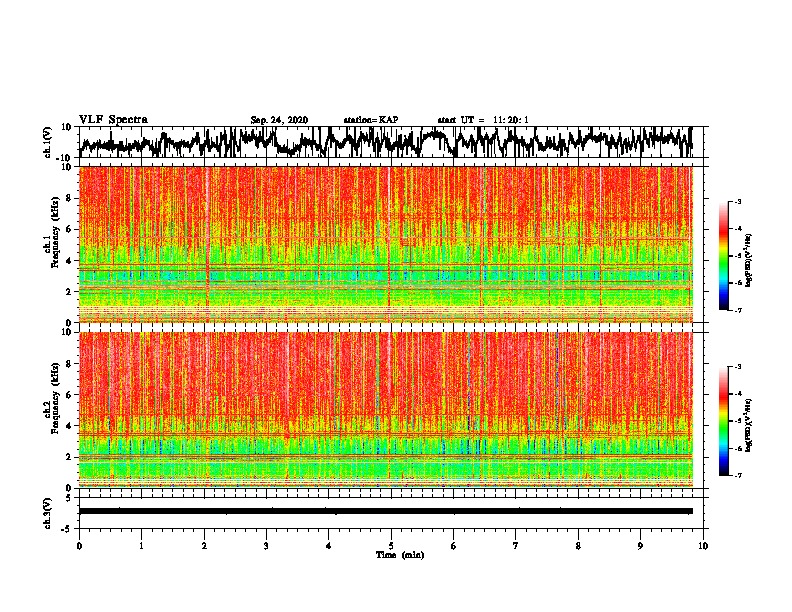The image size is (792, 612).
Task: Click time axis tick label "1"
Action: pos(141,546)
